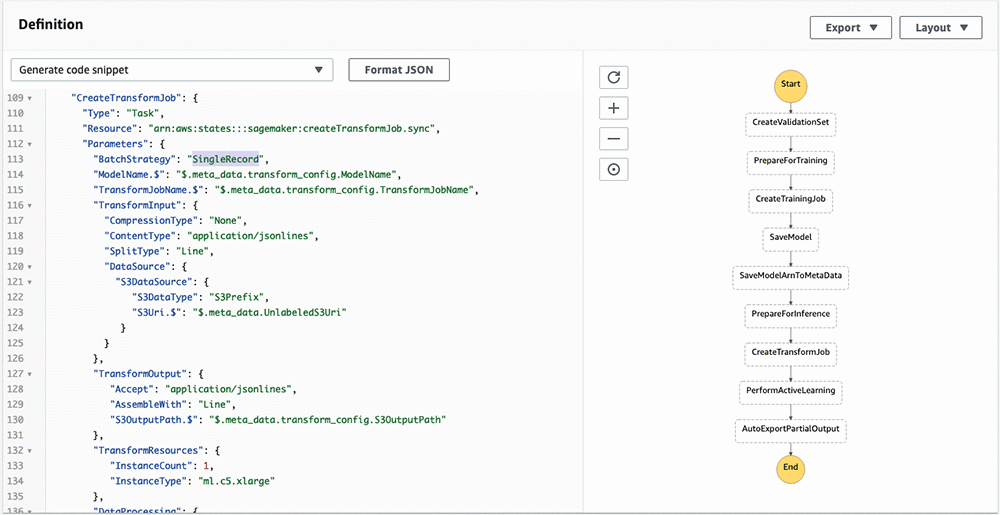
Task: Click the "Type" key on line 110
Action: pyautogui.click(x=99, y=114)
